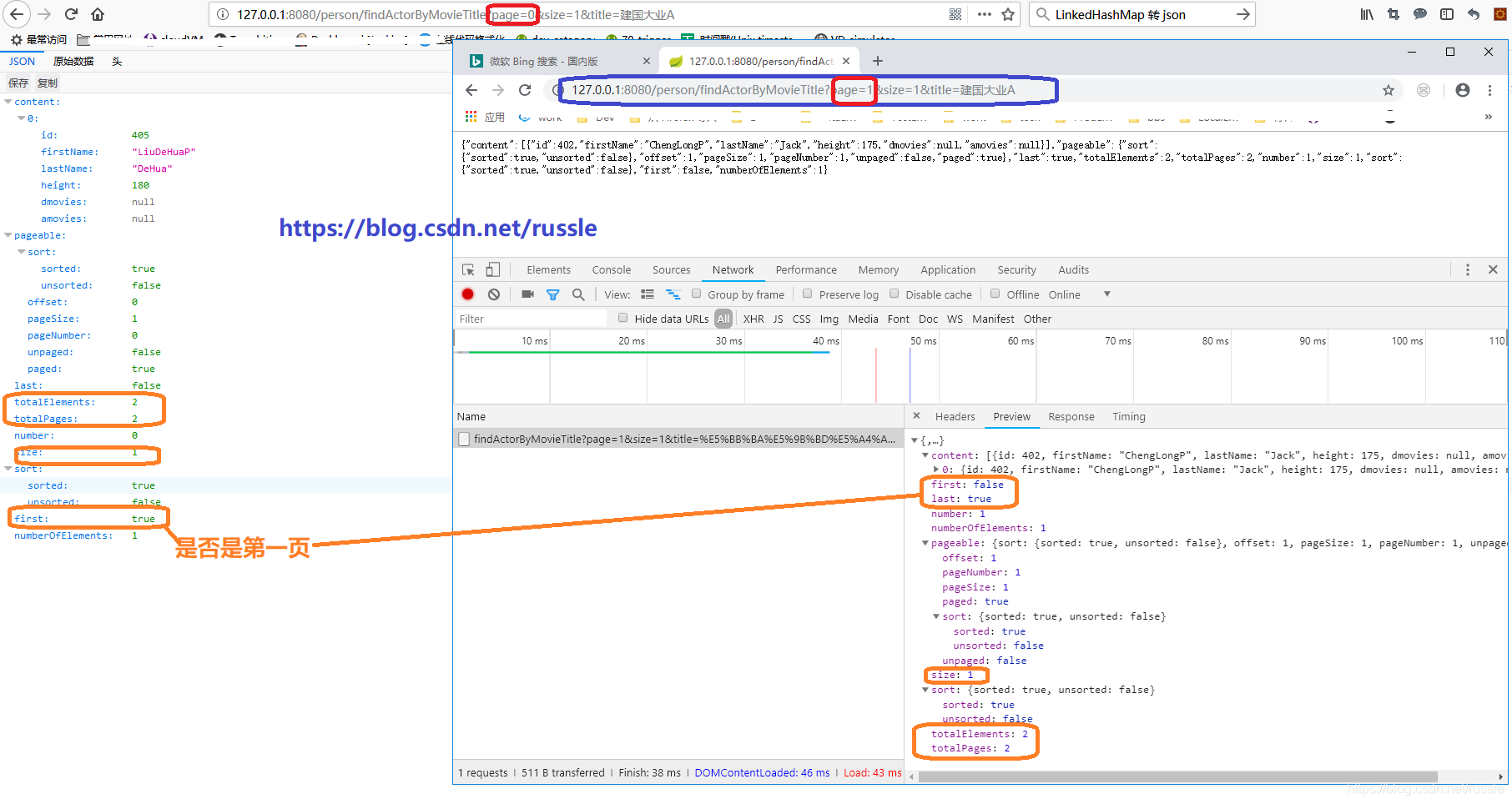The height and width of the screenshot is (804, 1512).
Task: Activate the inspect element picker
Action: point(468,269)
